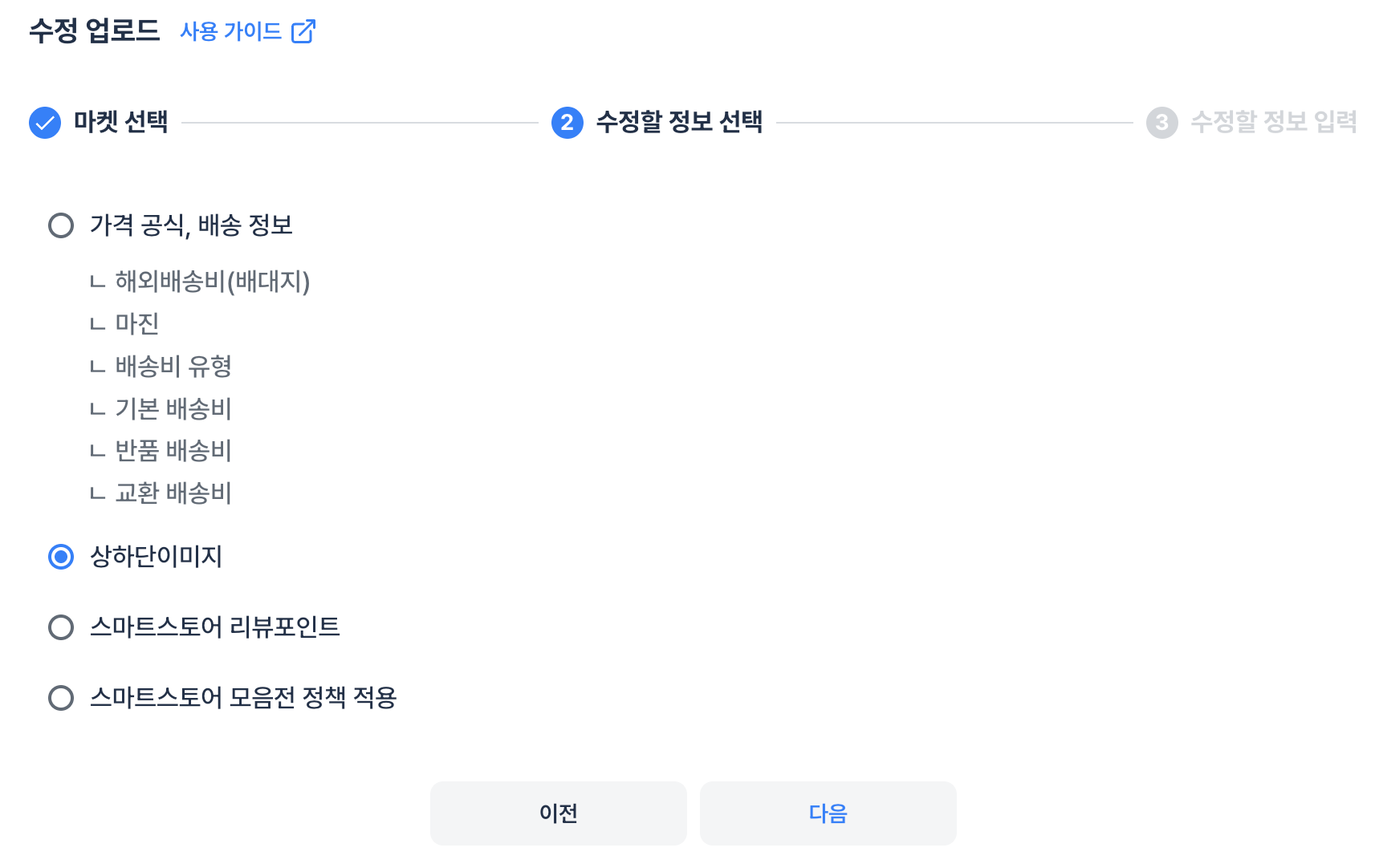Select the 가격 공식, 배송 정보 radio button
Screen dimensions: 1379x868
coord(60,226)
